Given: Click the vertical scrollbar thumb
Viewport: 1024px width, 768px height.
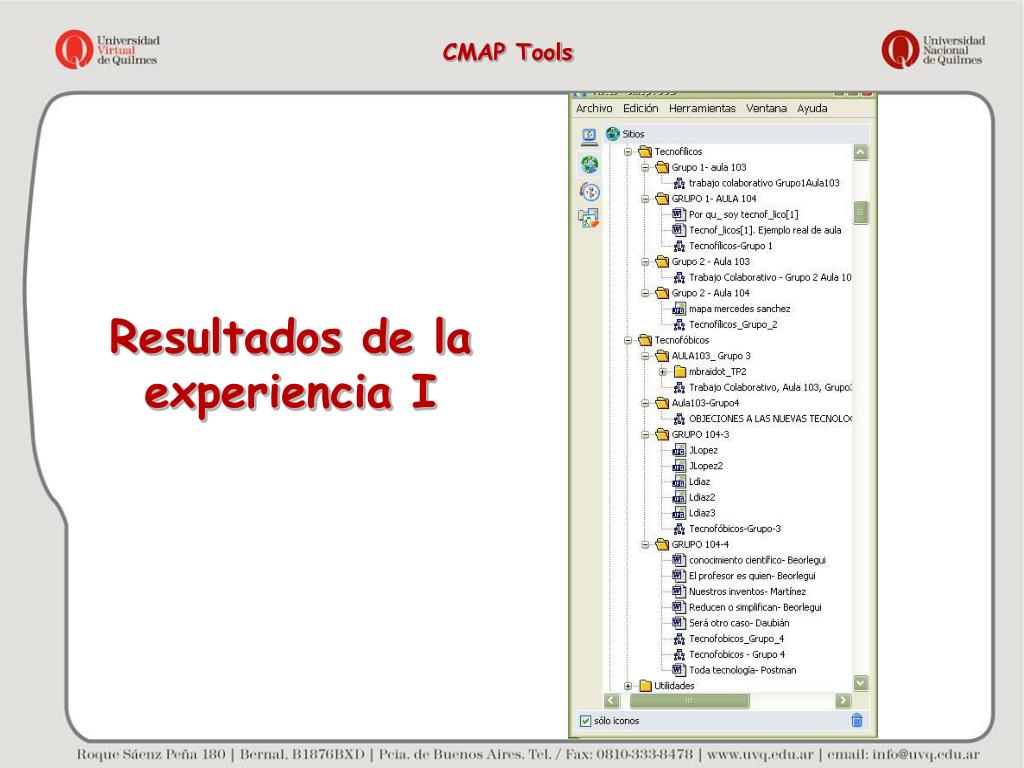Looking at the screenshot, I should click(861, 212).
